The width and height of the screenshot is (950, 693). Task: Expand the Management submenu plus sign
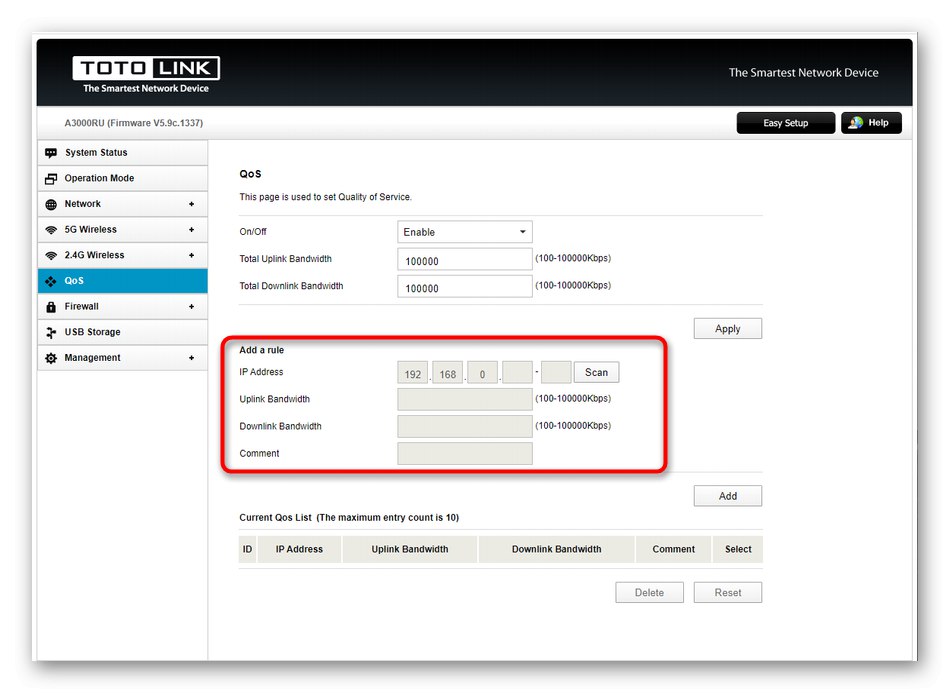pos(191,358)
